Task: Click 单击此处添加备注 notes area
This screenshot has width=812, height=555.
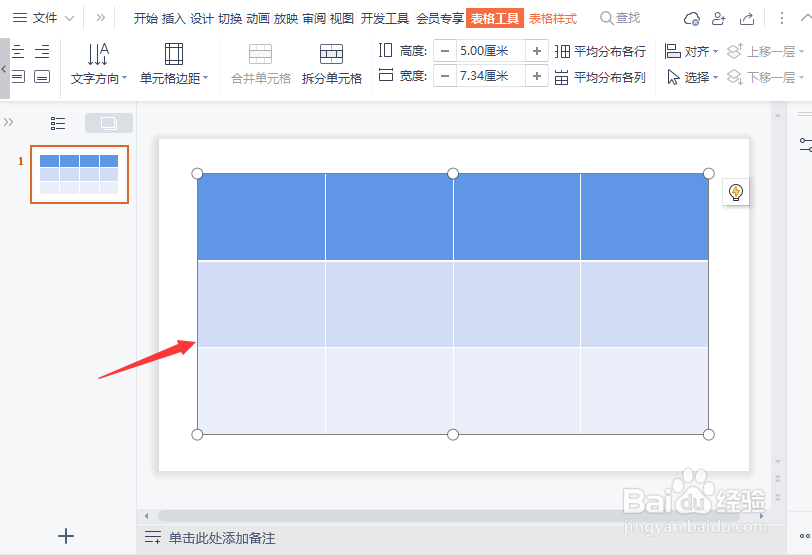Action: tap(222, 538)
